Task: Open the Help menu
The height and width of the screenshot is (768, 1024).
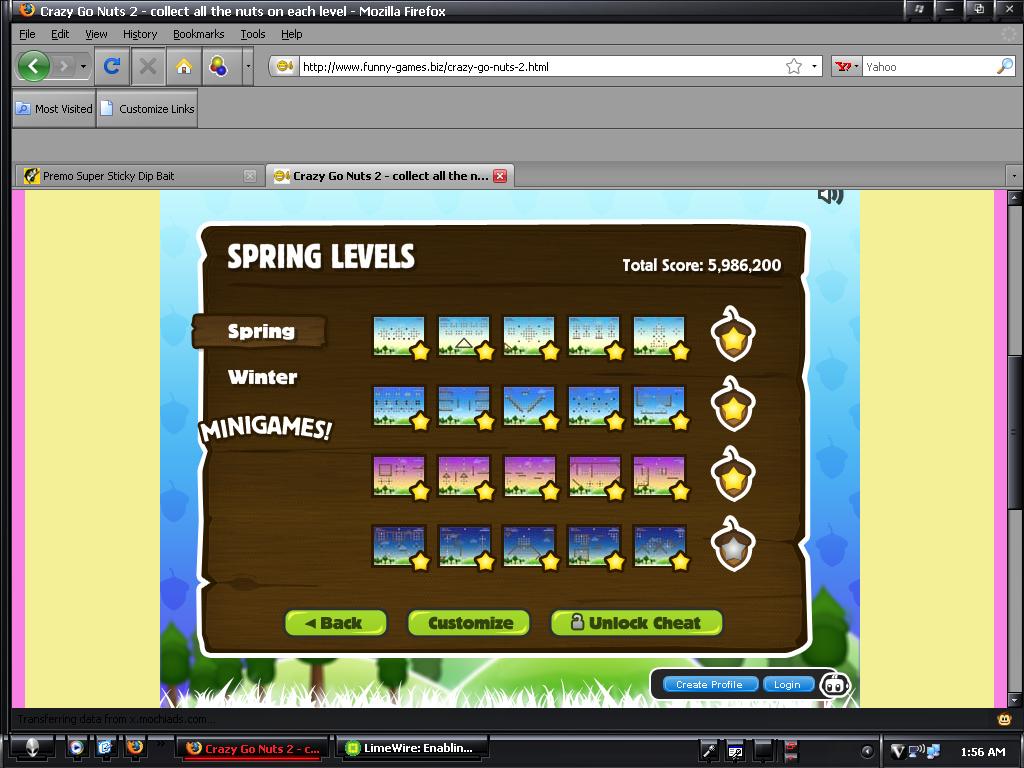Action: point(291,34)
